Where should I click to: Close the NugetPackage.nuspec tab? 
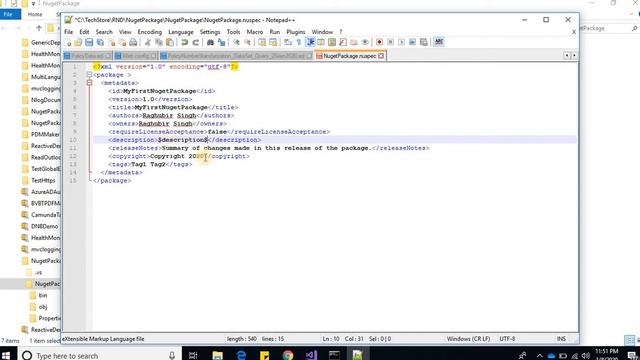pos(381,56)
